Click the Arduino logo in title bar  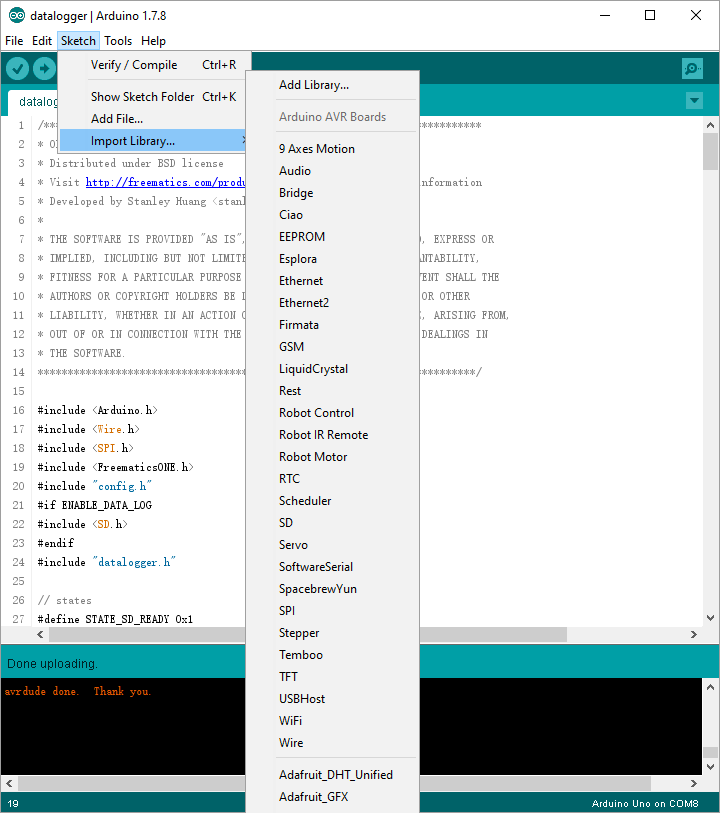17,16
